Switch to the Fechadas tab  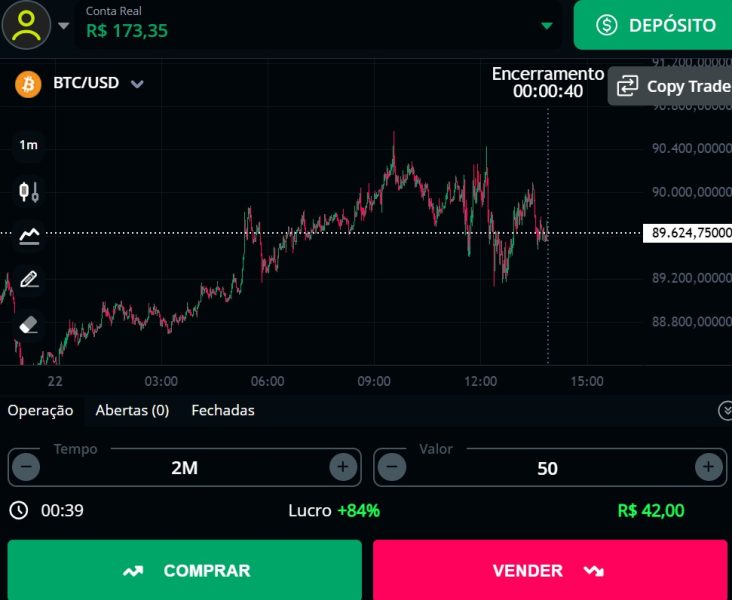(x=223, y=410)
